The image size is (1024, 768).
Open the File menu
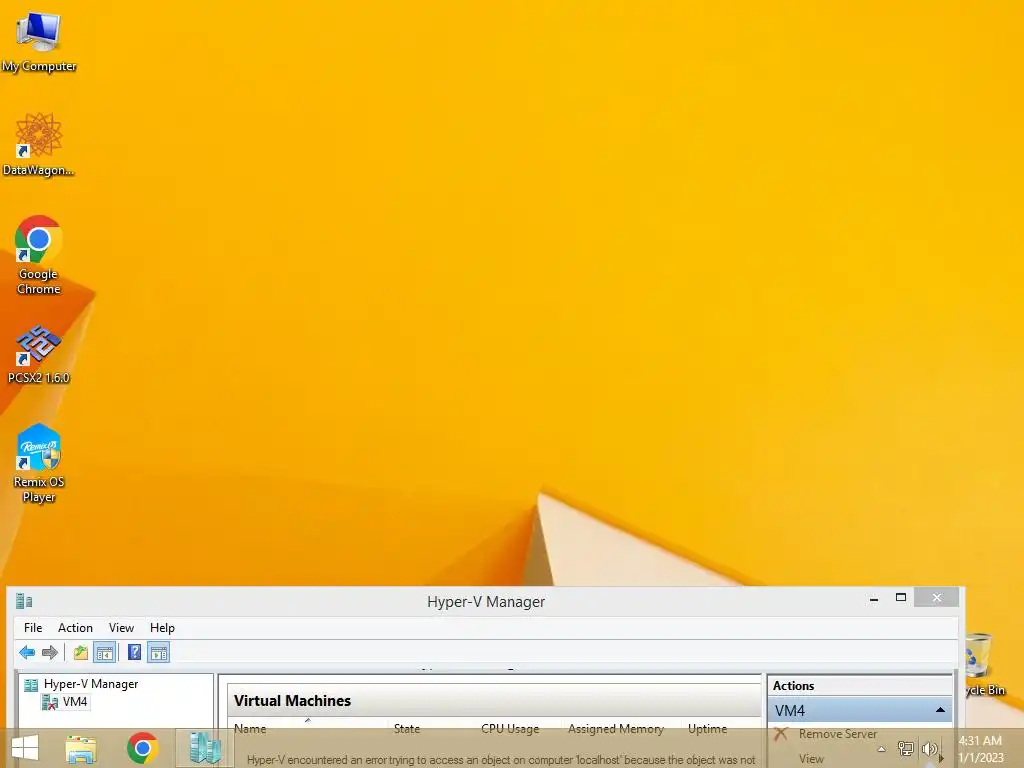[x=33, y=628]
